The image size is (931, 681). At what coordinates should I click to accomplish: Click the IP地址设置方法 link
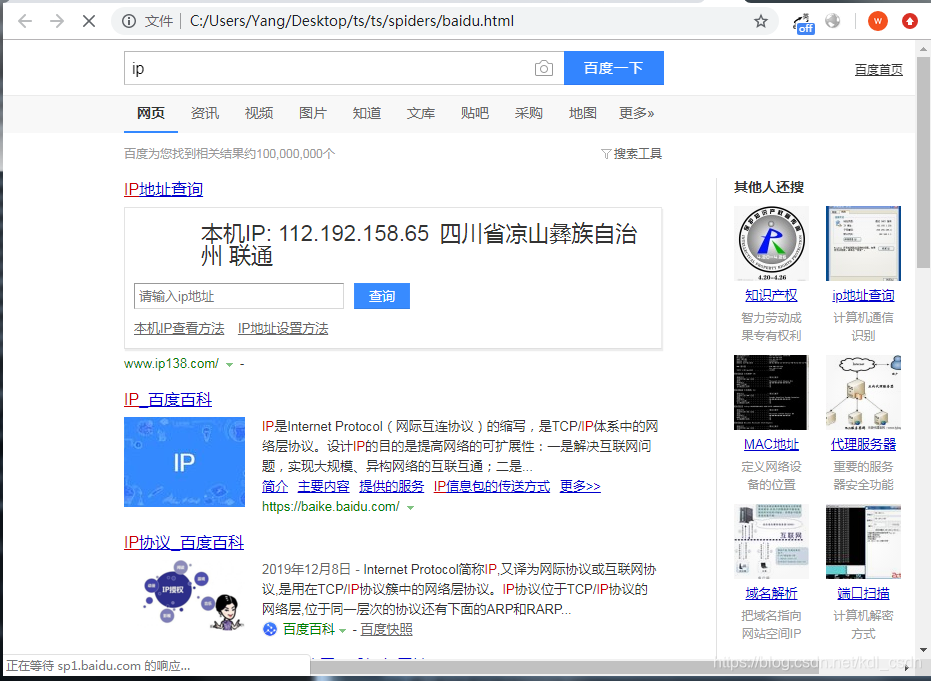pyautogui.click(x=283, y=328)
